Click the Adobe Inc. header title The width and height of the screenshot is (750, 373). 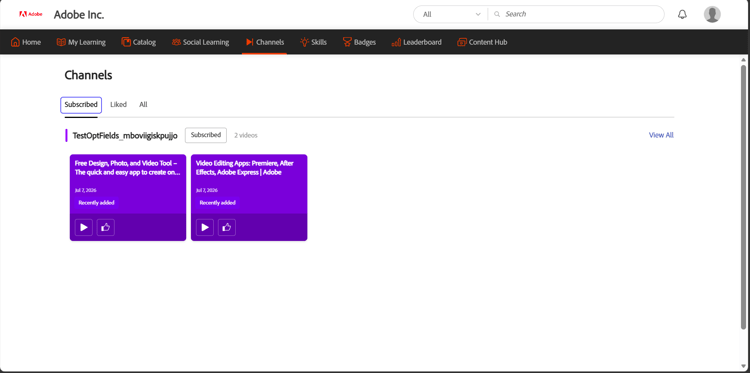[x=79, y=15]
